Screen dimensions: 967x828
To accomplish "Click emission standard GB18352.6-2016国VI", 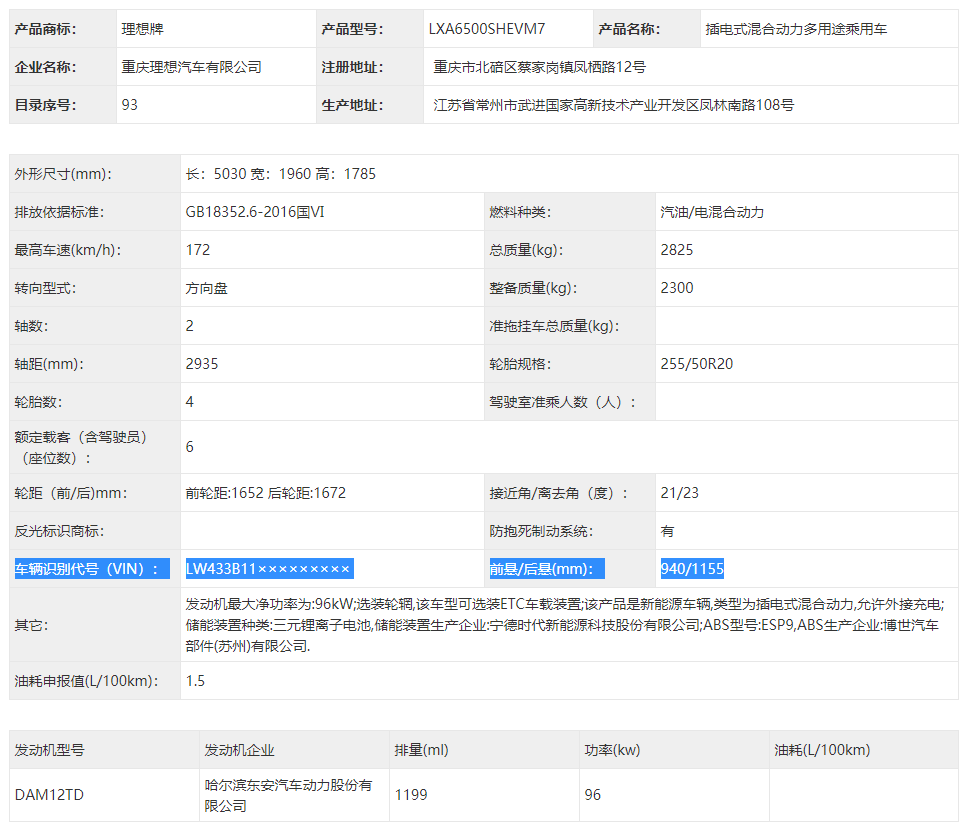I will point(255,212).
